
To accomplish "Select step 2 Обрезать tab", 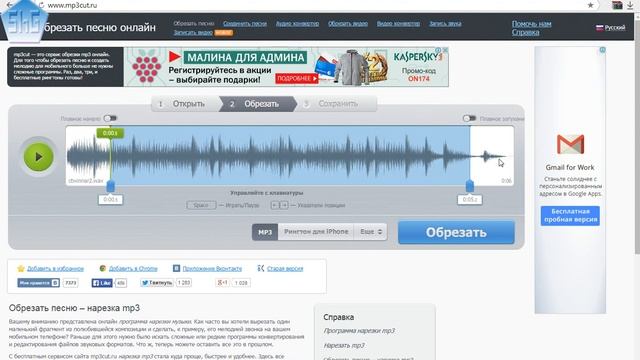I will point(258,104).
